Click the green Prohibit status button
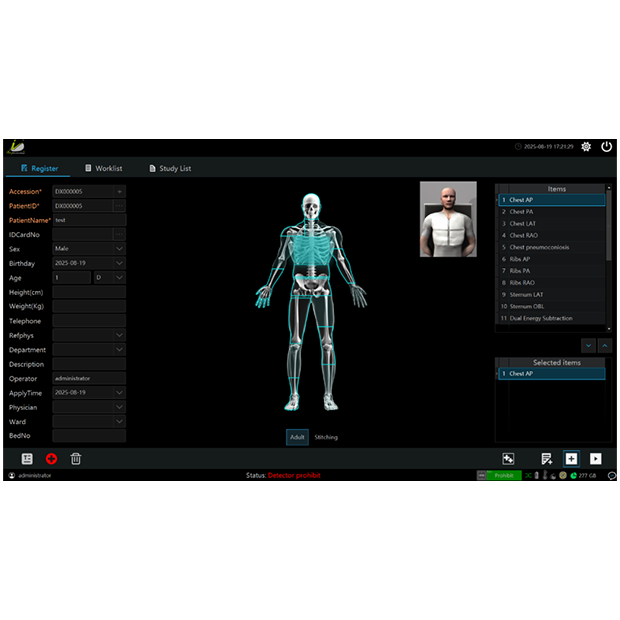The width and height of the screenshot is (620, 620). [x=504, y=475]
